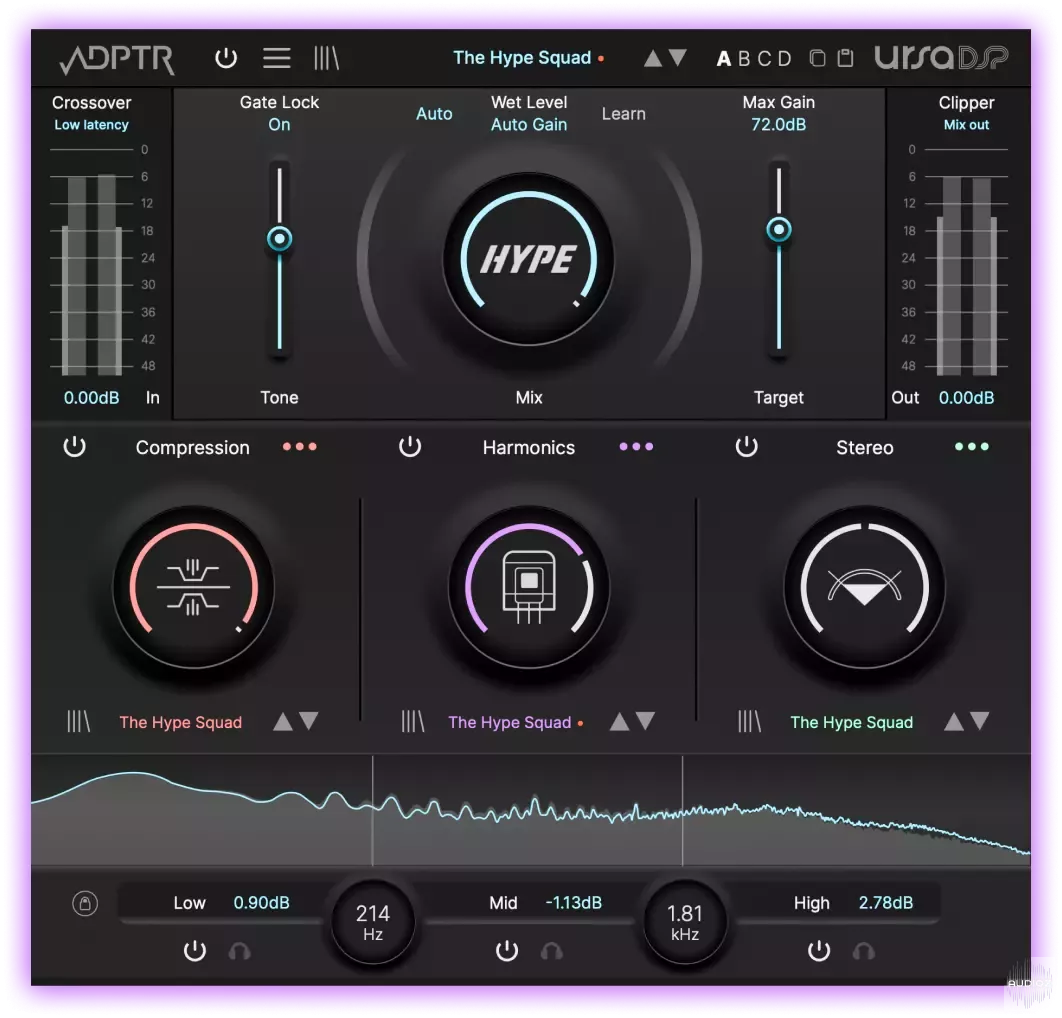Load next preset with header down arrow
Viewport: 1062px width, 1018px height.
(x=678, y=58)
